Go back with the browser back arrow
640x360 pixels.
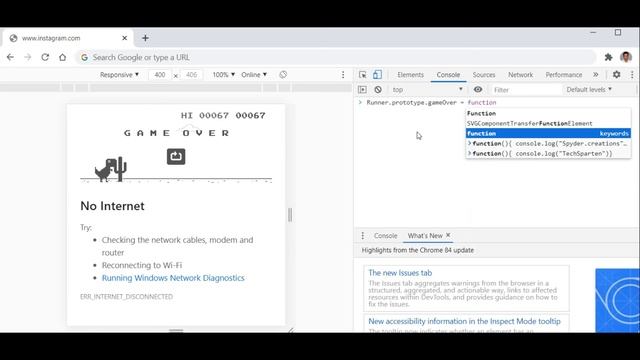(10, 57)
